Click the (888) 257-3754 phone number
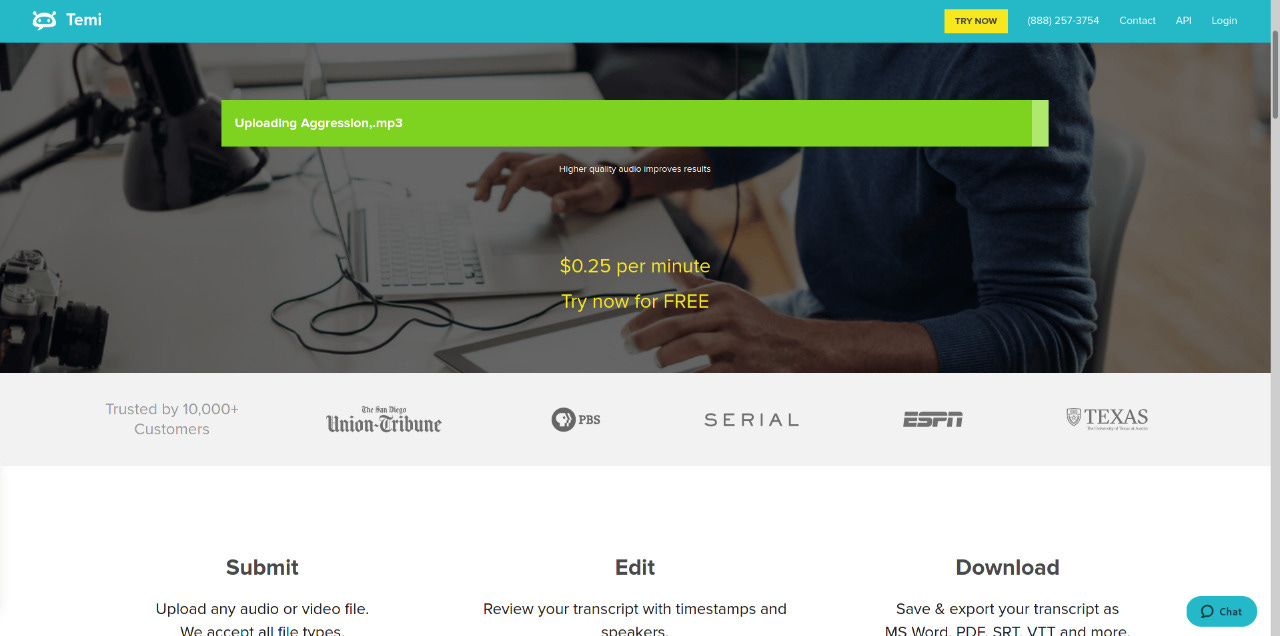This screenshot has height=636, width=1280. coord(1062,21)
